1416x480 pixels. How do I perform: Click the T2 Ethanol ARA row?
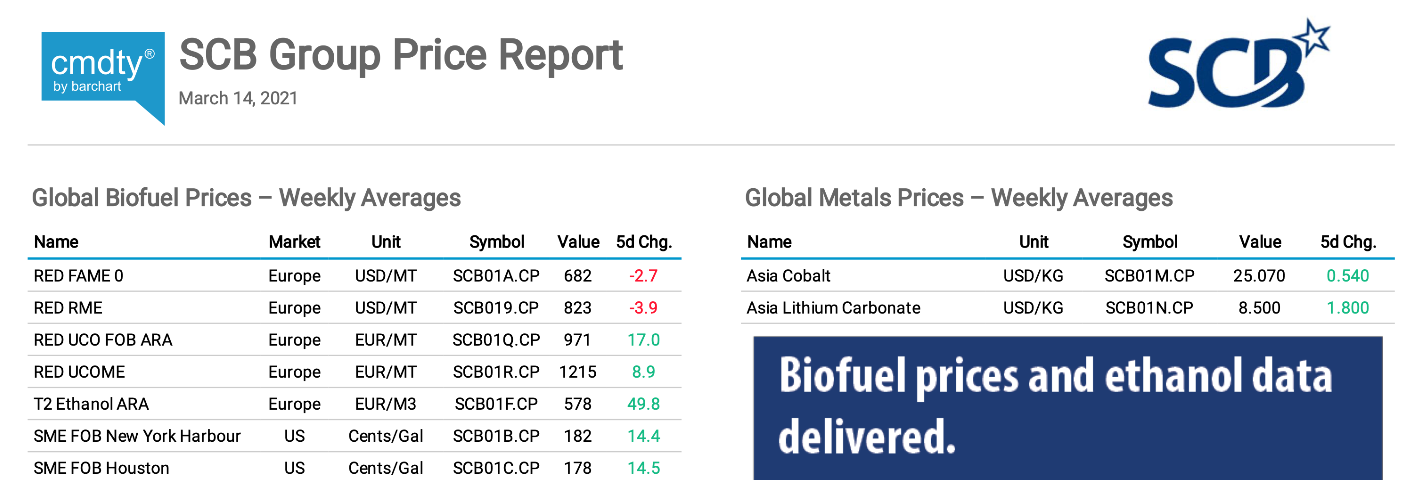click(91, 404)
